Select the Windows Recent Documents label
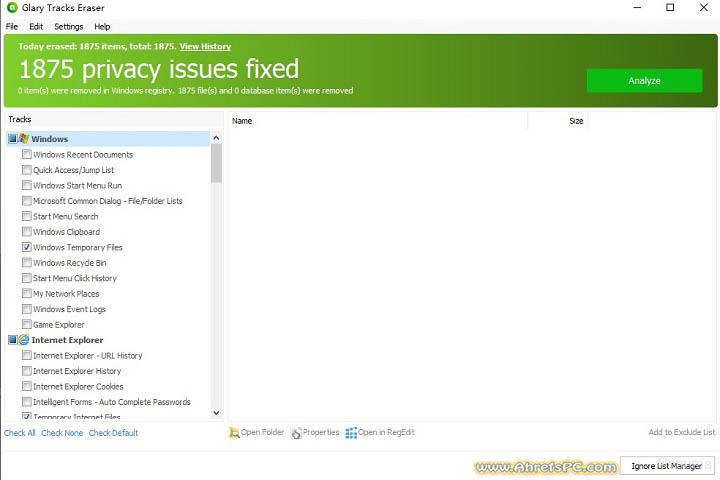The width and height of the screenshot is (720, 480). click(83, 155)
